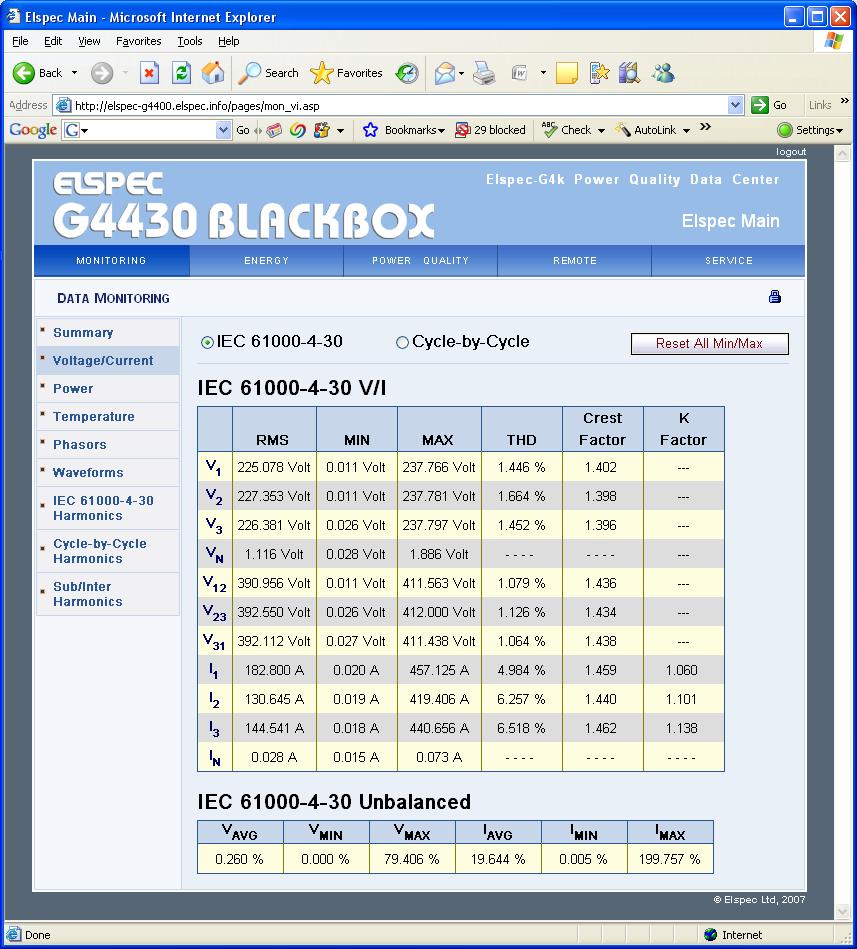Viewport: 857px width, 949px height.
Task: Click the print icon in Data Monitoring header
Action: pos(775,297)
